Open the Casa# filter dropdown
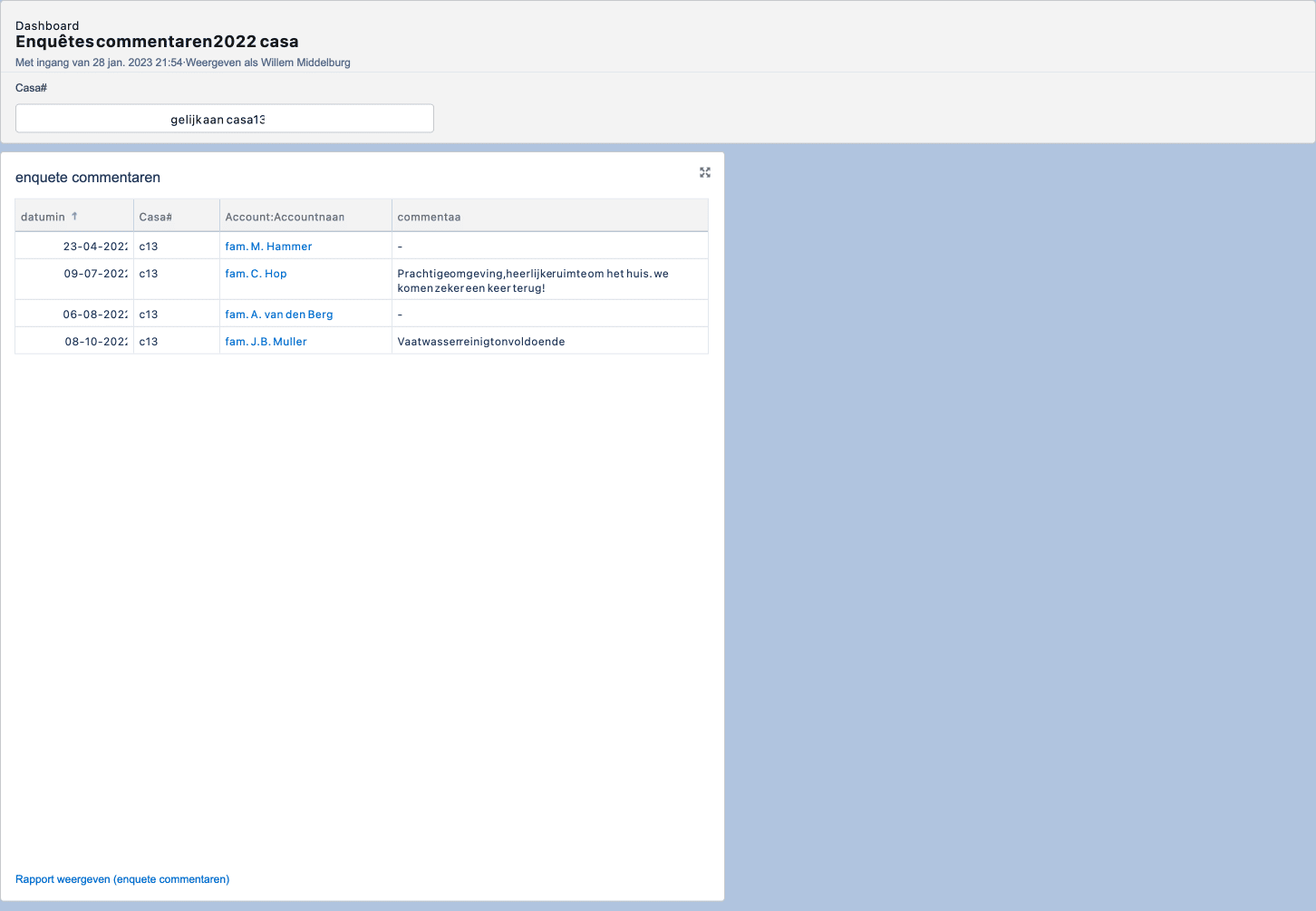Viewport: 1316px width, 911px height. (225, 119)
